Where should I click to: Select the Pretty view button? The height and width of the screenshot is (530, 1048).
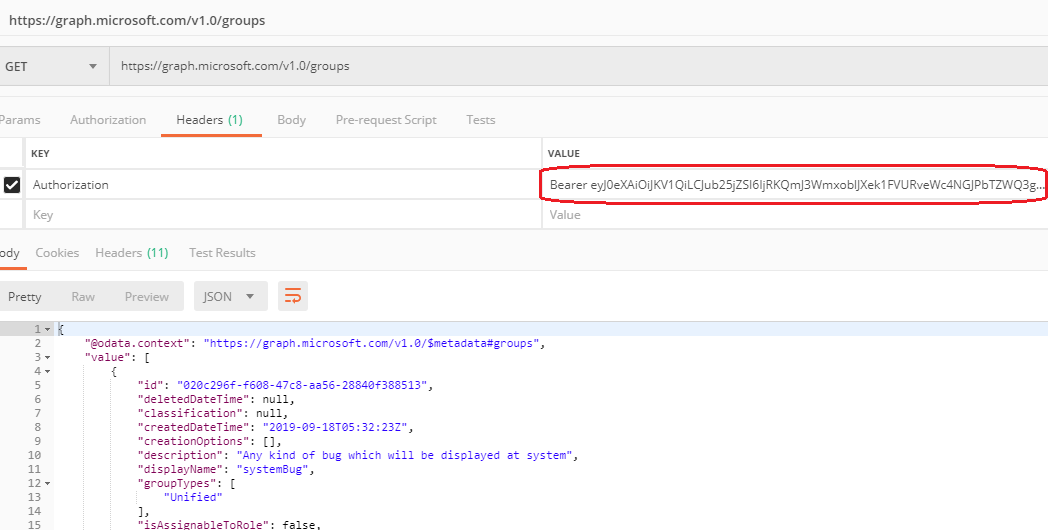(x=25, y=297)
